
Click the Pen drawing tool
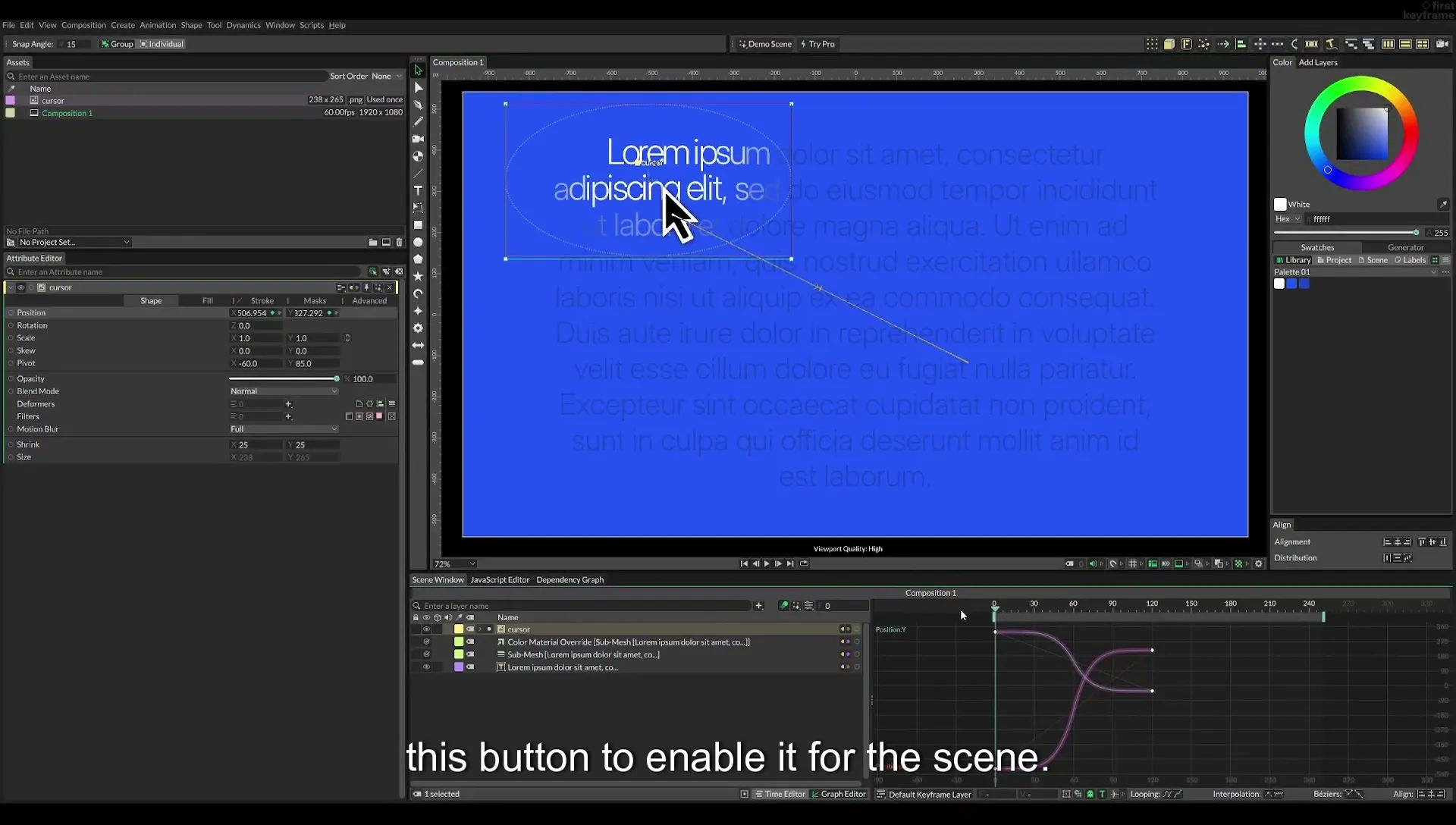[x=418, y=105]
